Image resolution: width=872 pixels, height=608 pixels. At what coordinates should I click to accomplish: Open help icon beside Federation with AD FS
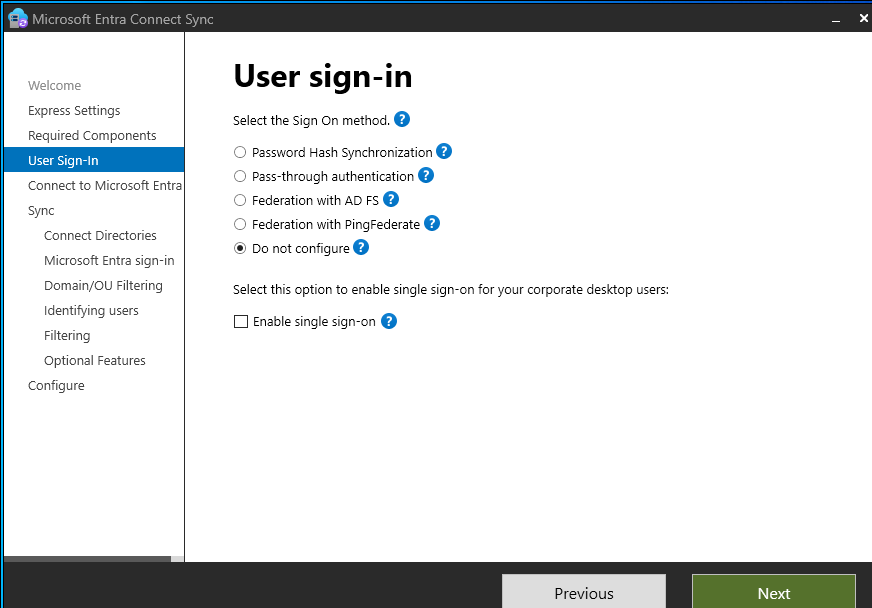[391, 199]
